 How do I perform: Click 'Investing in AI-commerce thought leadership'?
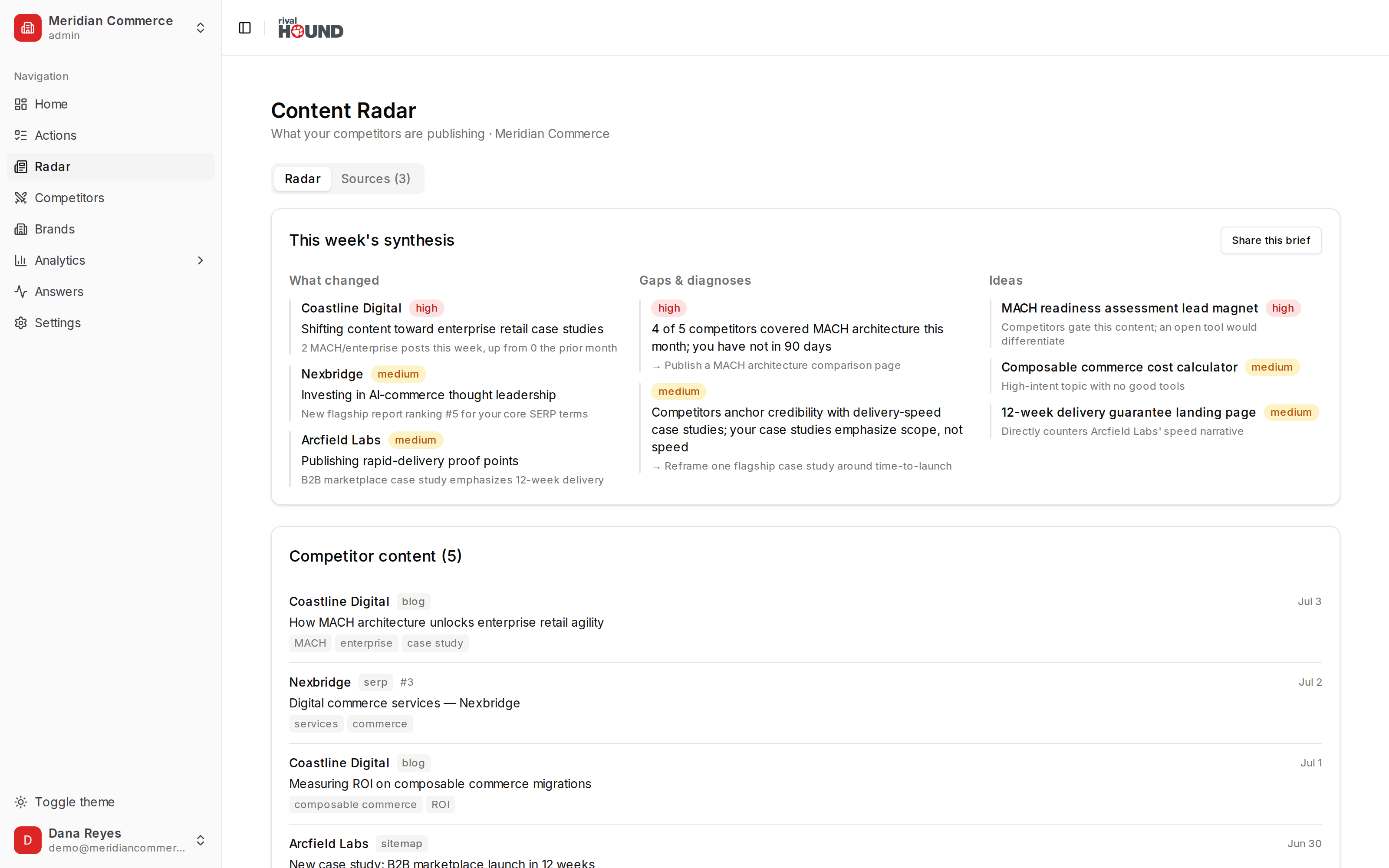tap(428, 395)
